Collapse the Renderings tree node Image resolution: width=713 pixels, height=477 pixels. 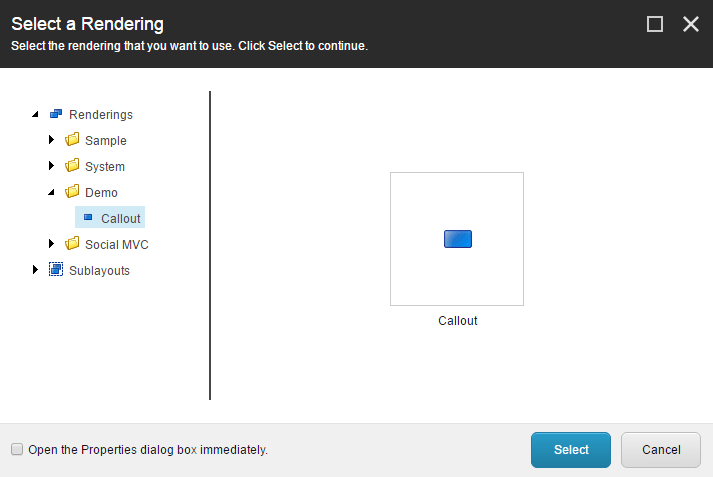coord(36,115)
